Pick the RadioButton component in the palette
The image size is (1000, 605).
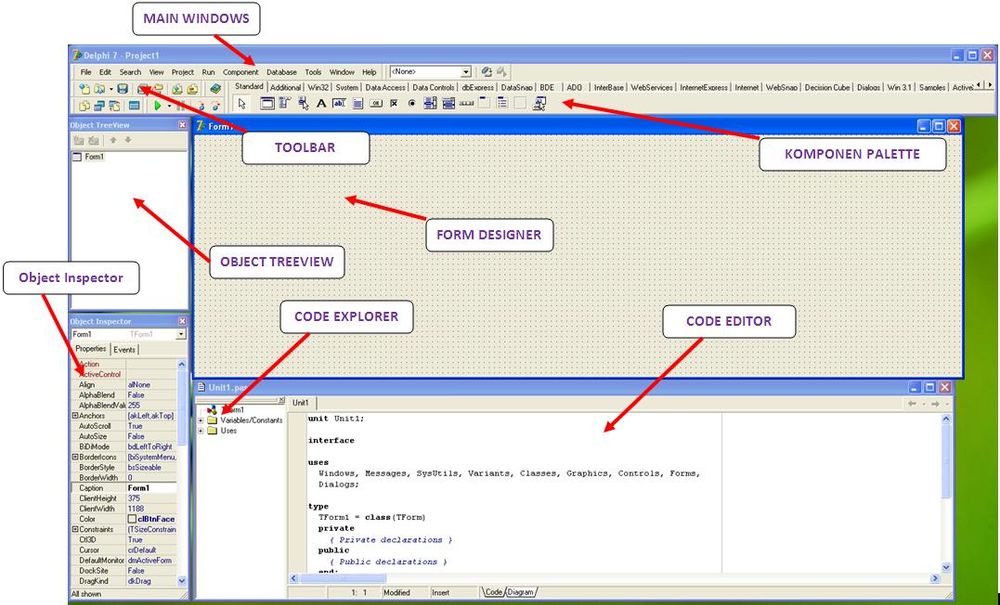[x=411, y=103]
